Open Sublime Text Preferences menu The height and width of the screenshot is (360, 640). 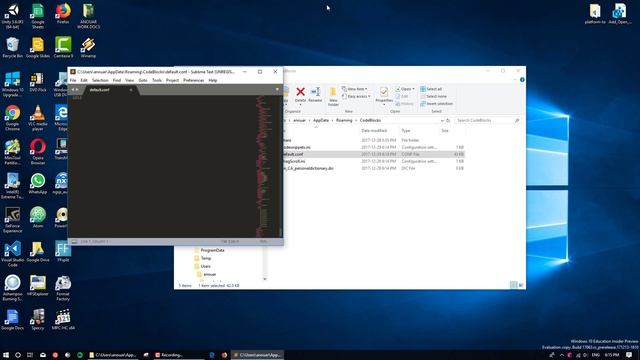[x=193, y=80]
